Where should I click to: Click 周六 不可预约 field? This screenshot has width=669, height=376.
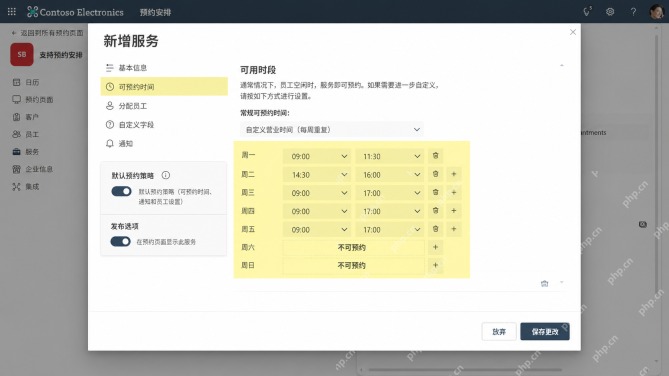coord(353,248)
